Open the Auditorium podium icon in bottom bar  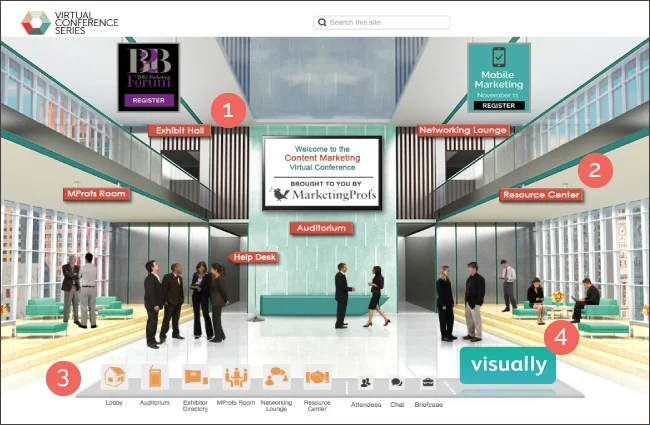[155, 377]
